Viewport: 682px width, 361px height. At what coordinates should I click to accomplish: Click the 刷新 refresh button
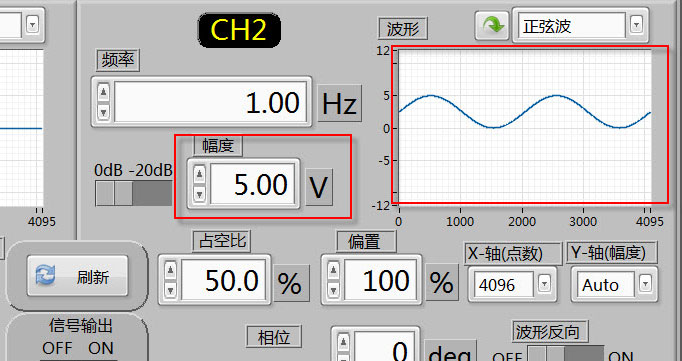tap(77, 277)
